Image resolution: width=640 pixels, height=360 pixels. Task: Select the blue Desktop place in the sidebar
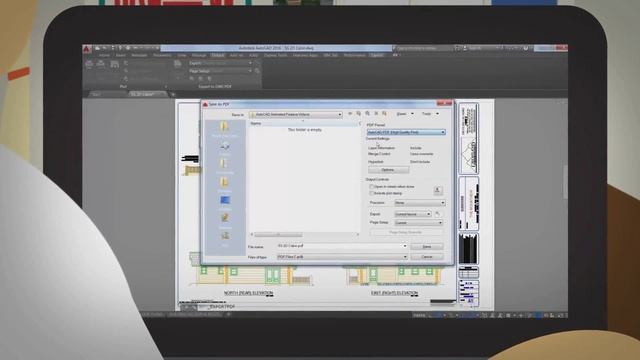tap(224, 202)
